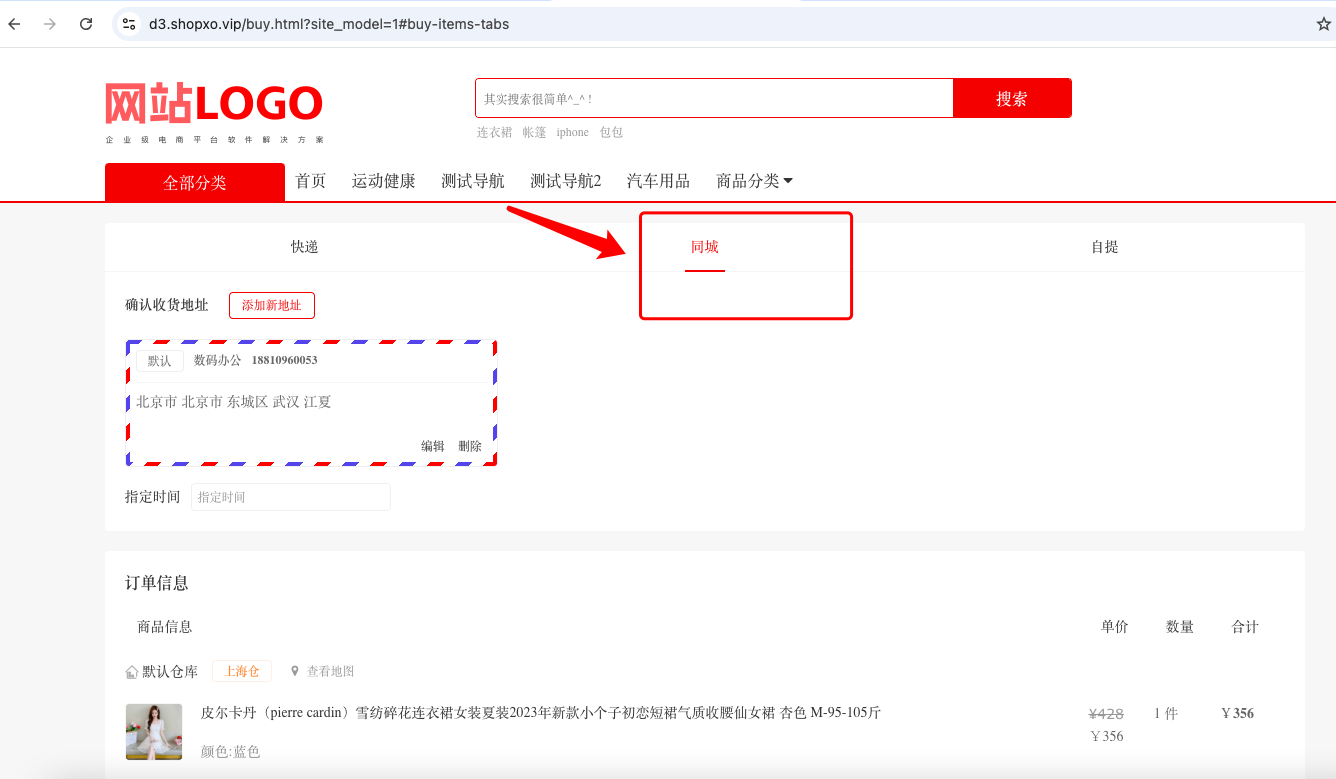Screen dimensions: 1336x779
Task: Open the dress product thumbnail image
Action: (x=154, y=732)
